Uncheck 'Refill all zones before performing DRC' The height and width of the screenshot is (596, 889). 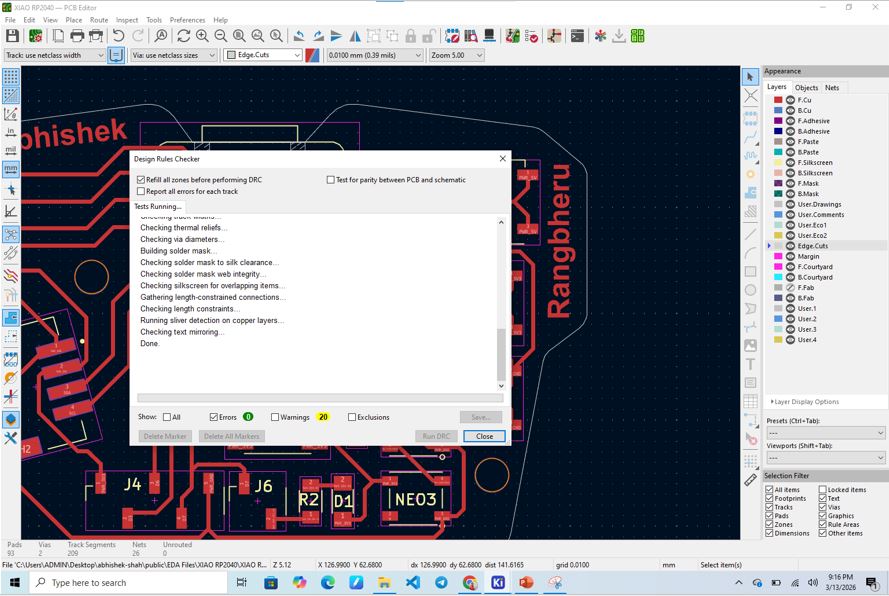tap(141, 180)
